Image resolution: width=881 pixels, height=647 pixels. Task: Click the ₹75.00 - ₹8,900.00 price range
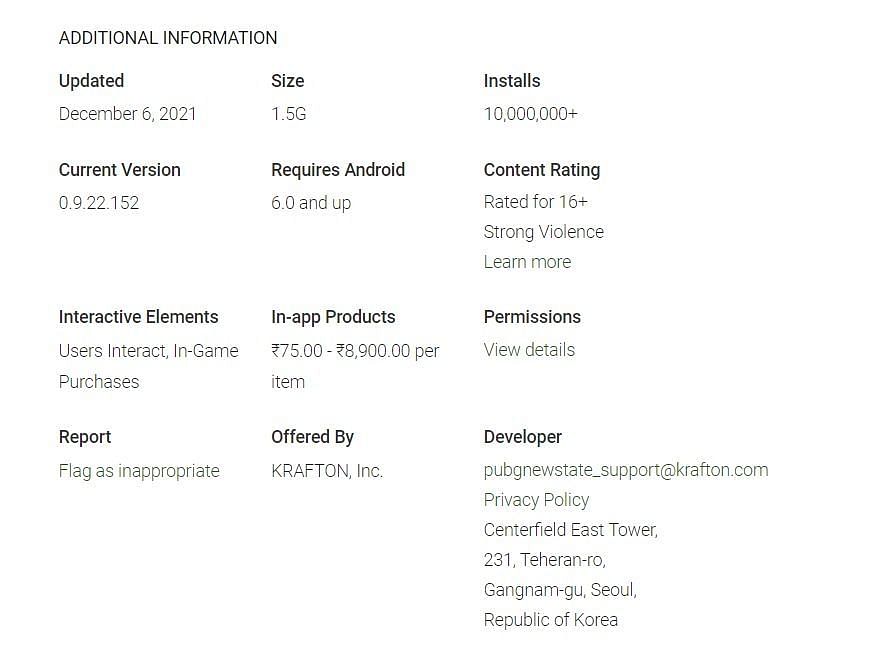[355, 351]
